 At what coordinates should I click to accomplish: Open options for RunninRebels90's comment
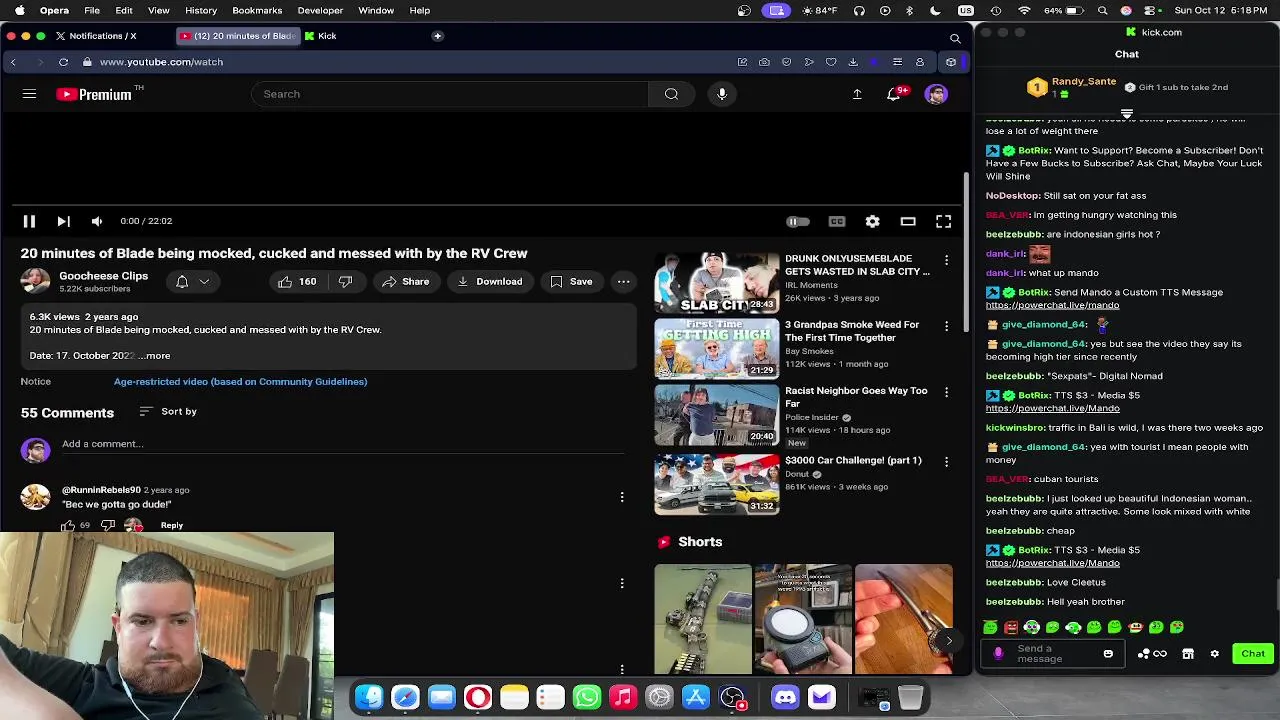click(622, 497)
